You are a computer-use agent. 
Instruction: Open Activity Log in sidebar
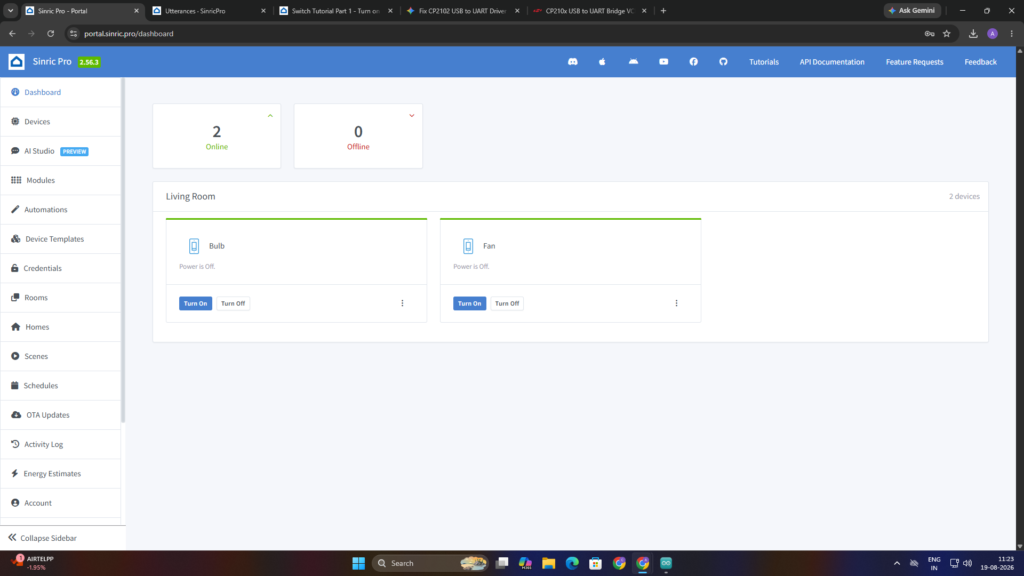[61, 445]
